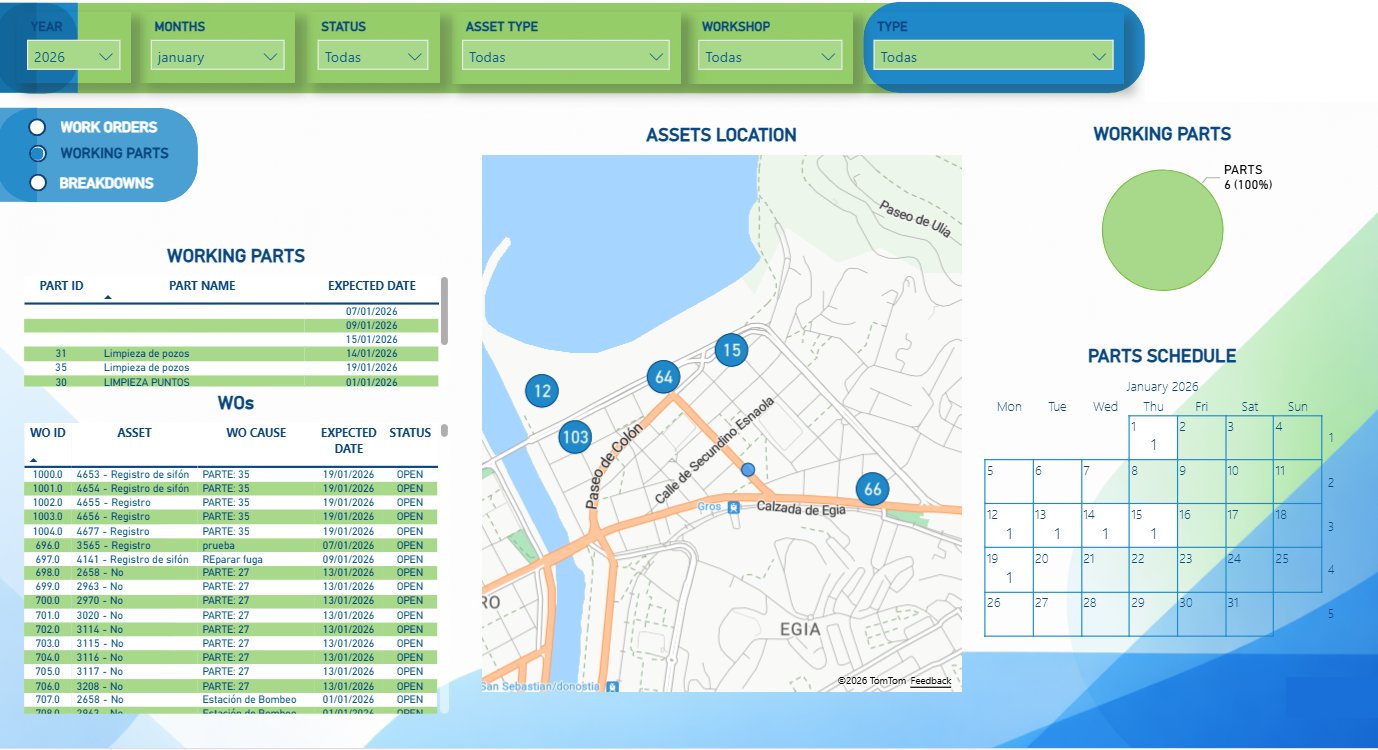Click the green slice of the Working Parts pie
The height and width of the screenshot is (750, 1378).
1162,230
